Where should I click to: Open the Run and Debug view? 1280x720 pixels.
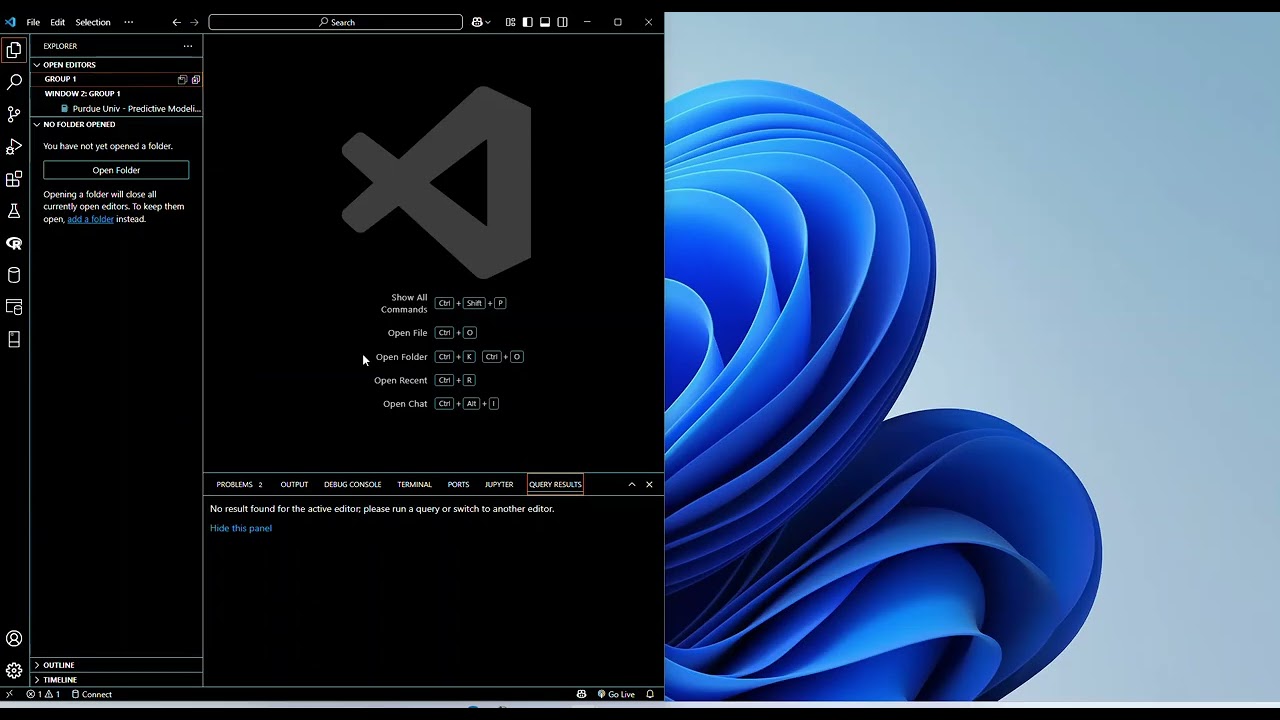tap(14, 147)
